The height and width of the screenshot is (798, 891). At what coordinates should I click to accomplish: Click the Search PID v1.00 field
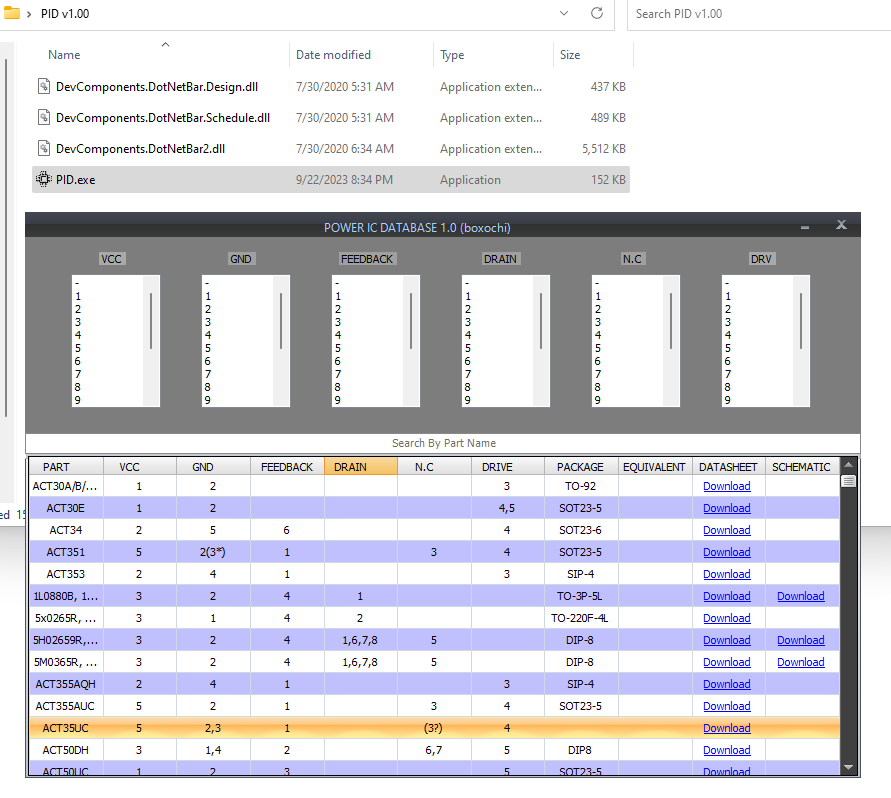pyautogui.click(x=759, y=14)
